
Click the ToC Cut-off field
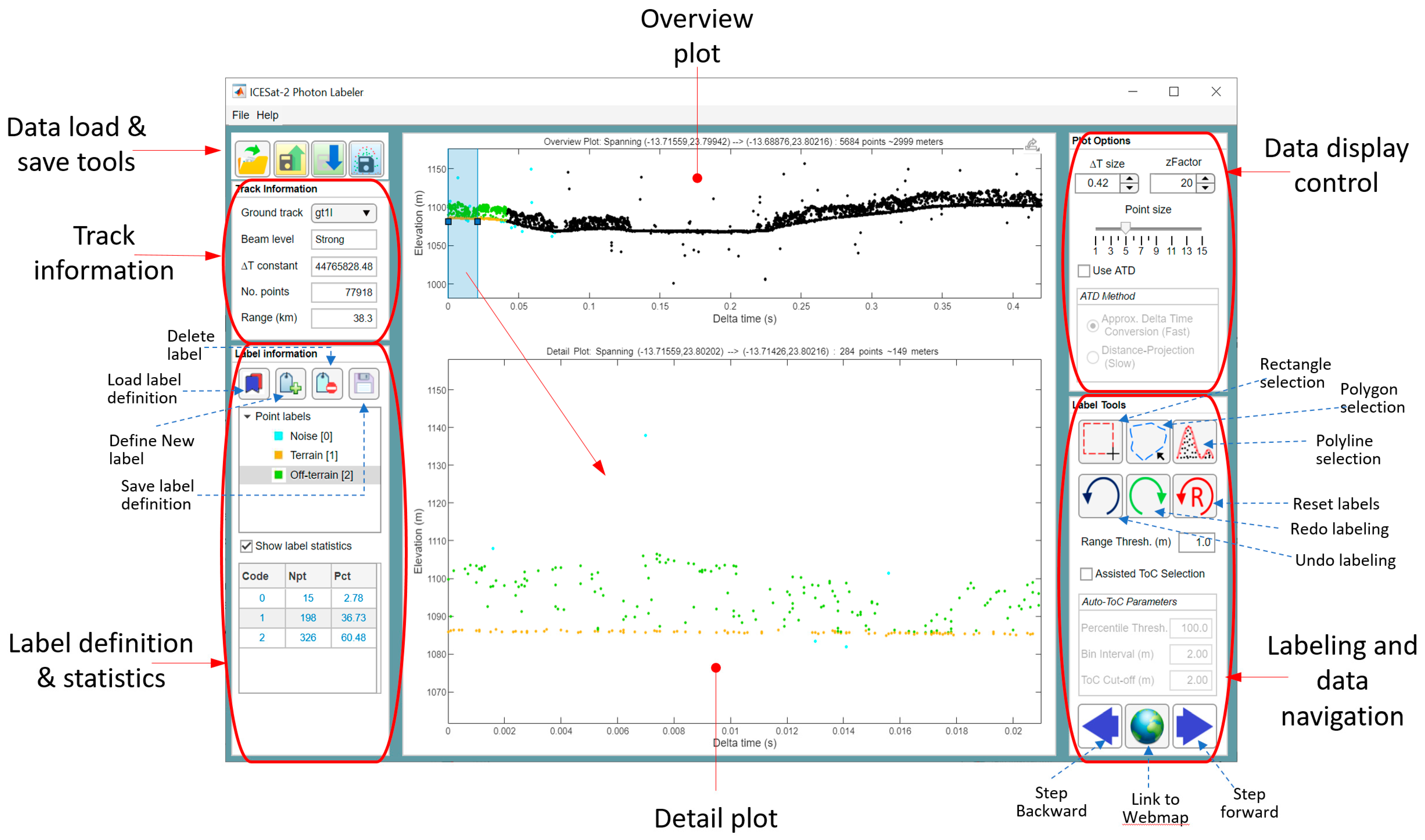click(1190, 680)
